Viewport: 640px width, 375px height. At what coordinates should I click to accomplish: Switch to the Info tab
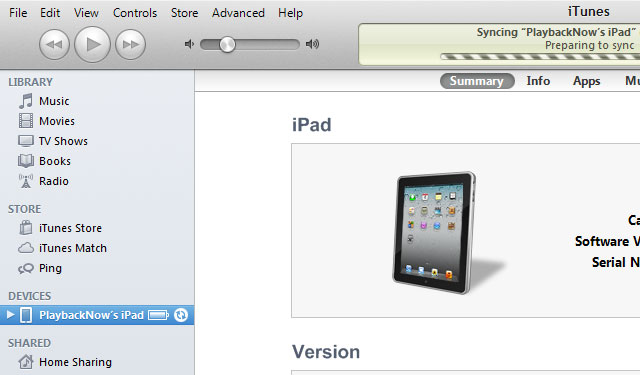tap(538, 81)
